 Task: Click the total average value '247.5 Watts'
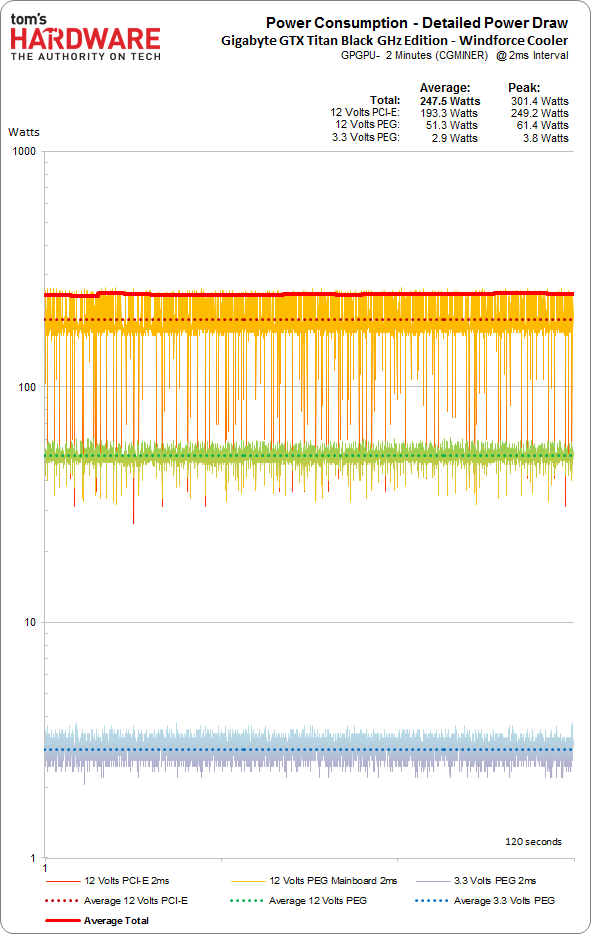pos(450,101)
